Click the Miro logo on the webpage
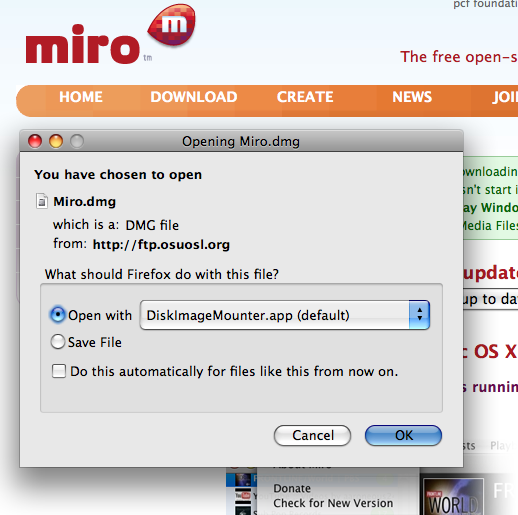 click(110, 34)
